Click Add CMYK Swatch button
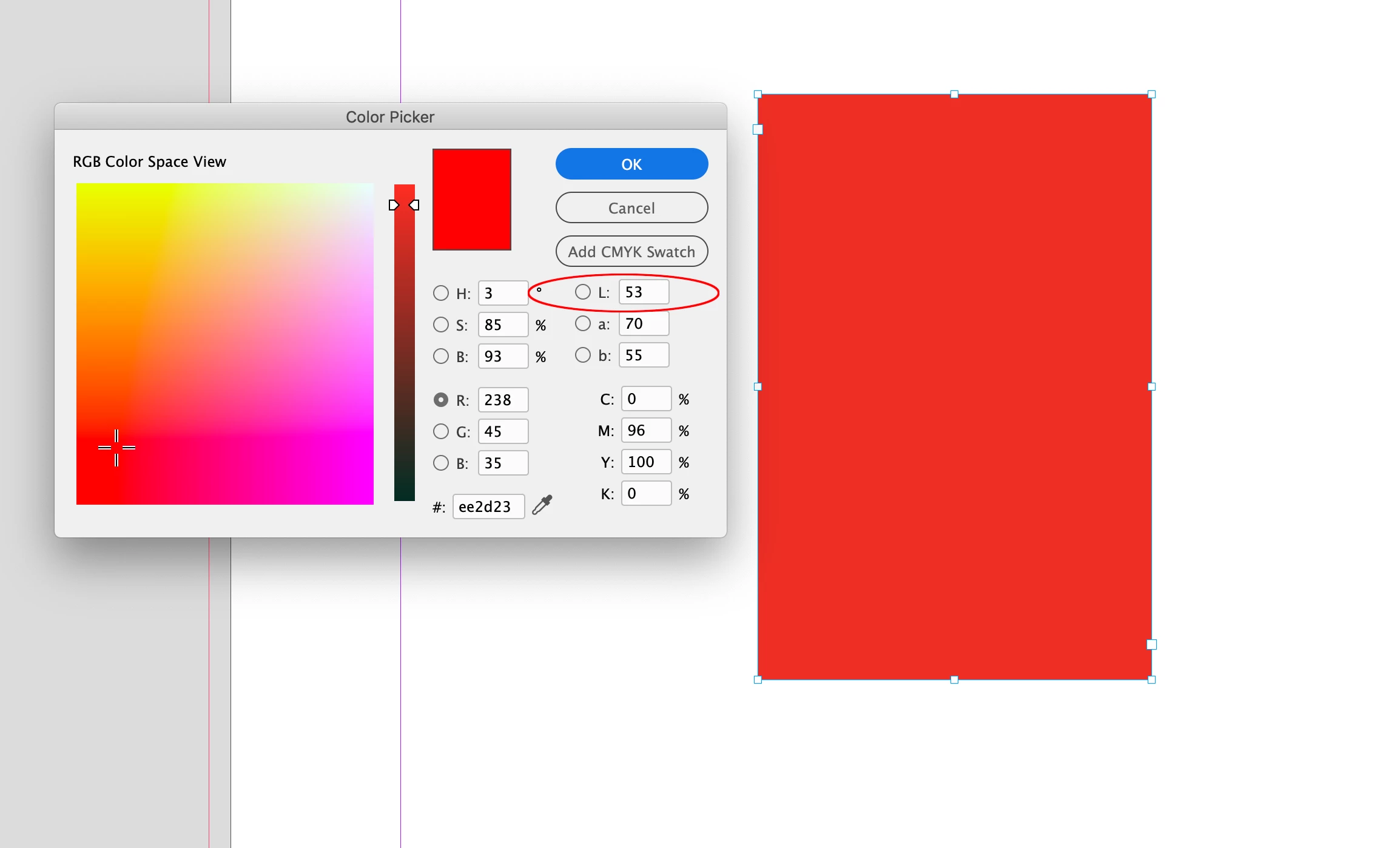This screenshot has height=848, width=1400. coord(631,252)
